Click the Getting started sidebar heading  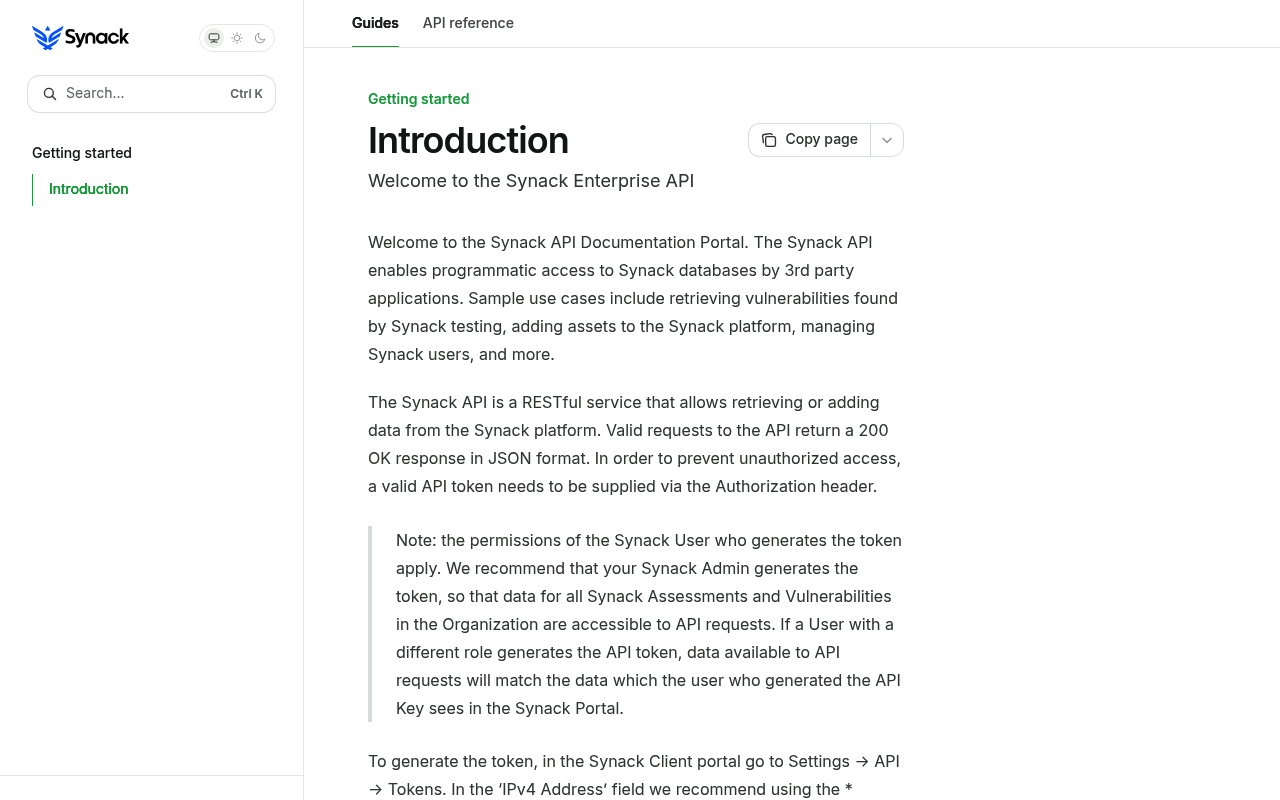tap(82, 153)
